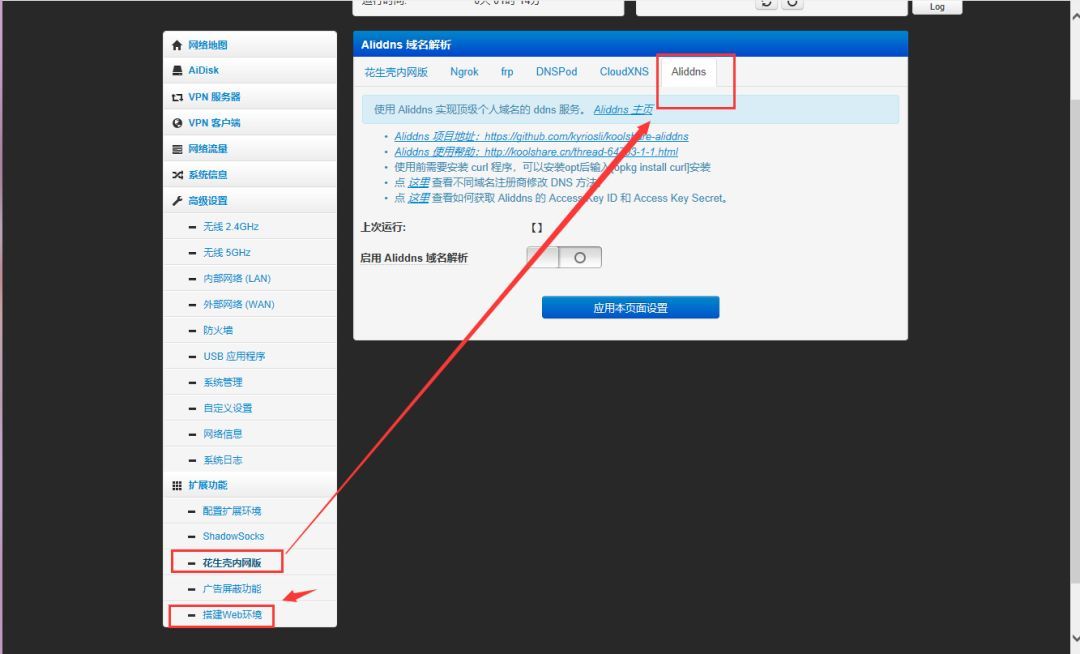Click the 应用本页面设置 button

(x=630, y=308)
